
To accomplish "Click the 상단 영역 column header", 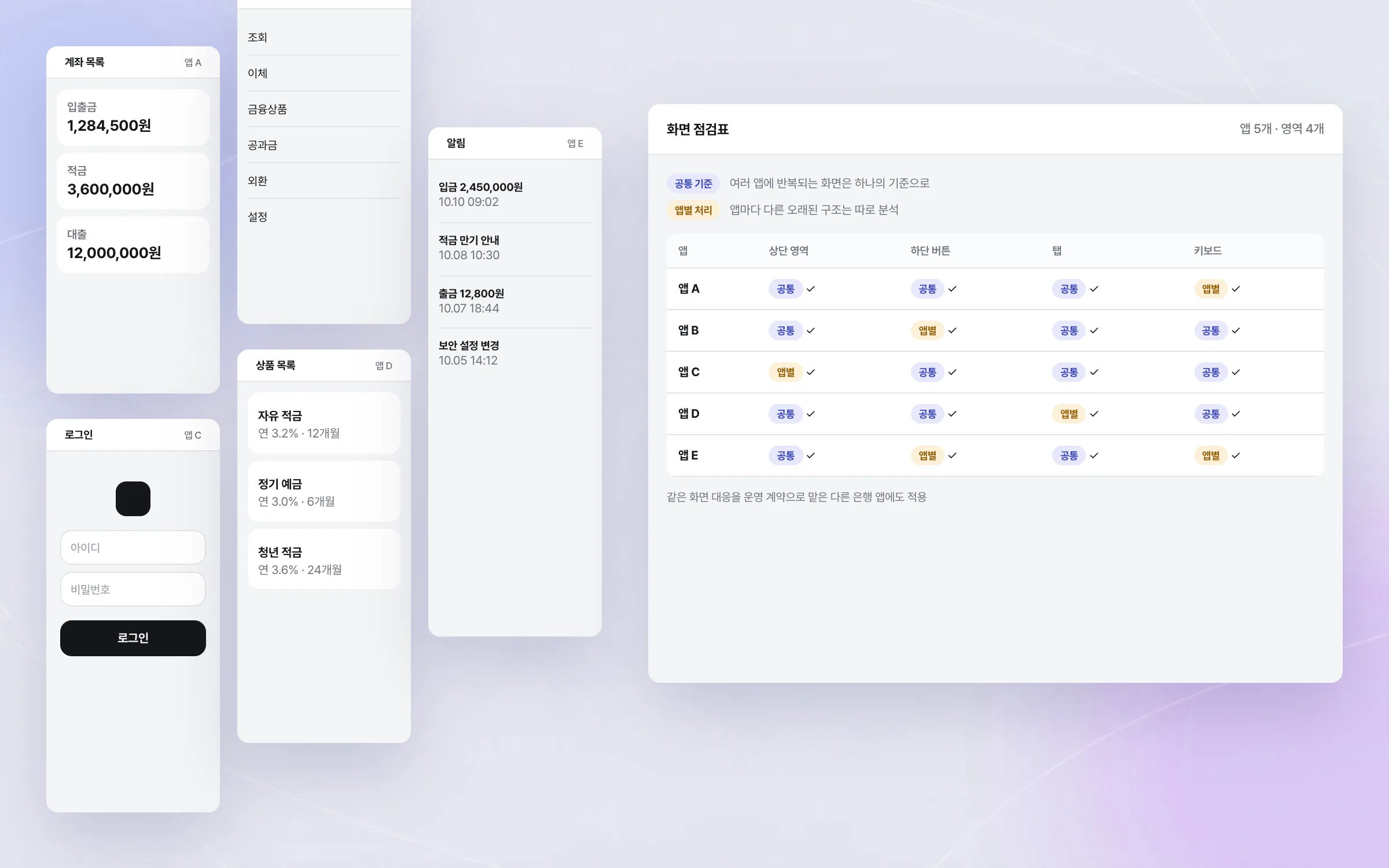I will (x=788, y=251).
